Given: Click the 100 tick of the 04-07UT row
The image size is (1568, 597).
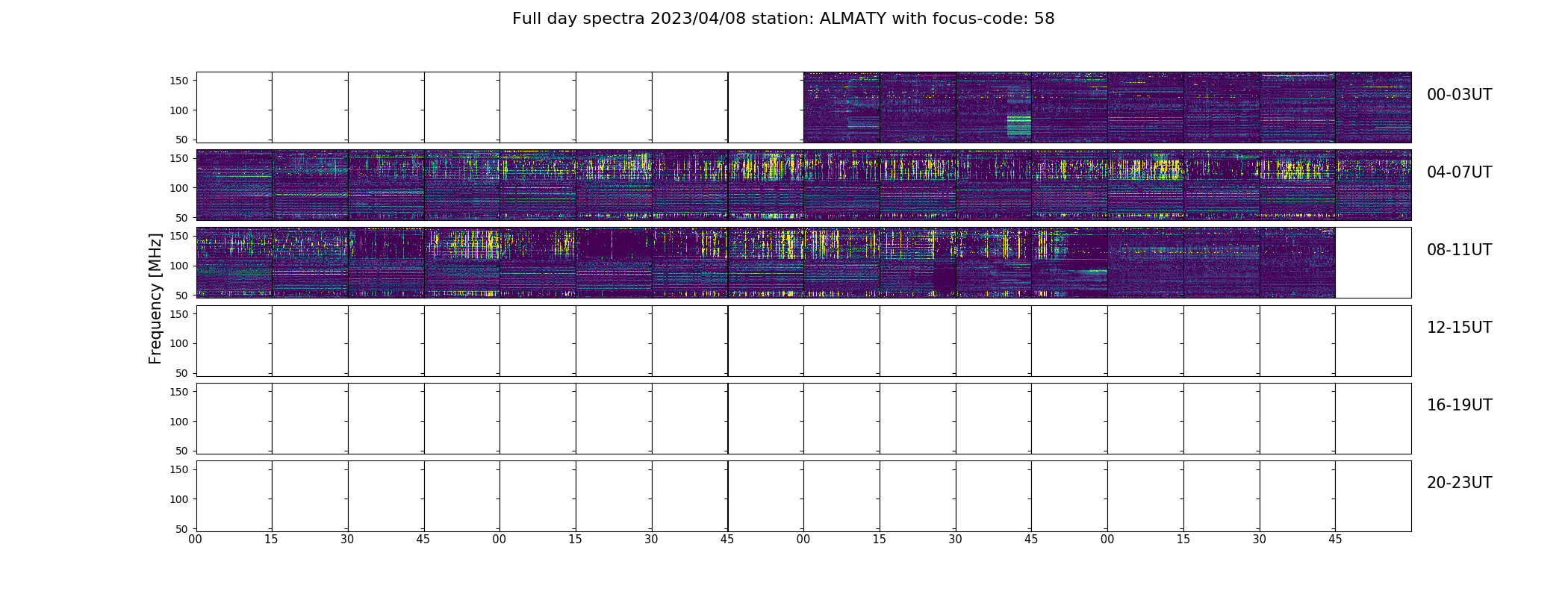Looking at the screenshot, I should [x=179, y=188].
